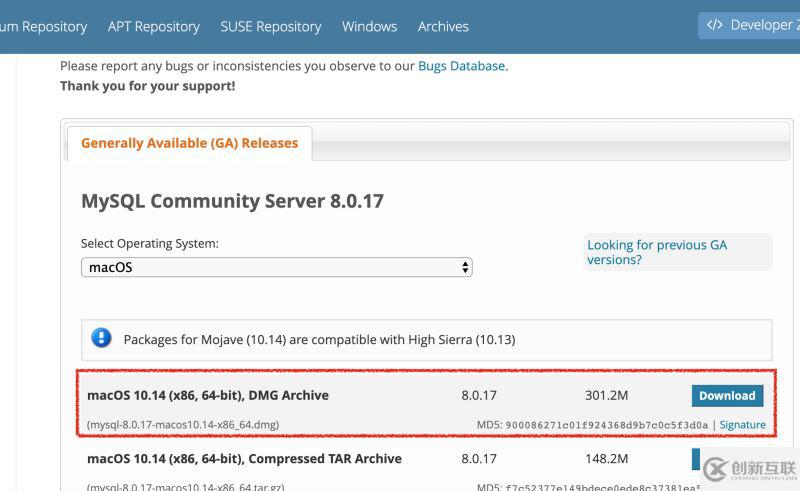Screen dimensions: 800x491
Task: Open the SUSE Repository menu item
Action: click(270, 26)
